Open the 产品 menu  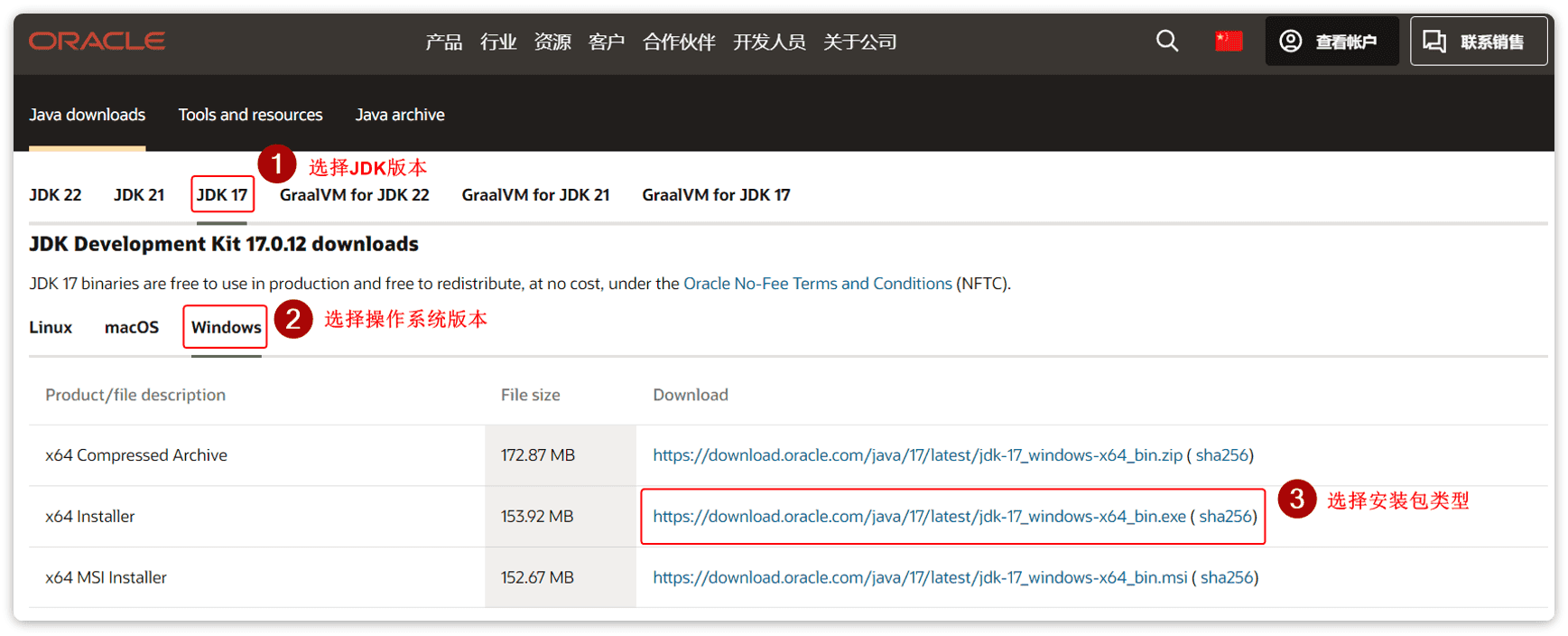[444, 42]
